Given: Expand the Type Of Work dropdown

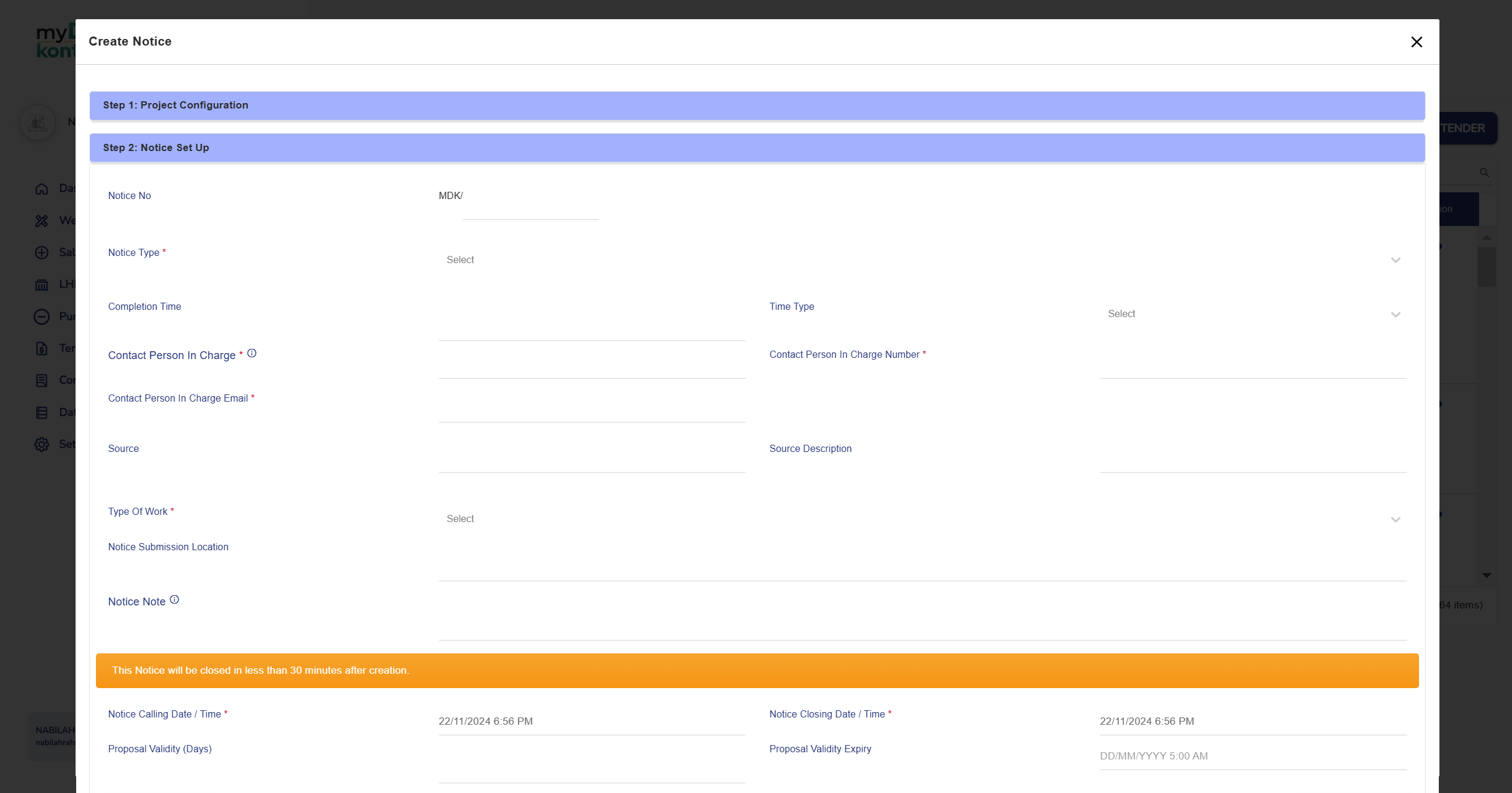Looking at the screenshot, I should tap(922, 519).
